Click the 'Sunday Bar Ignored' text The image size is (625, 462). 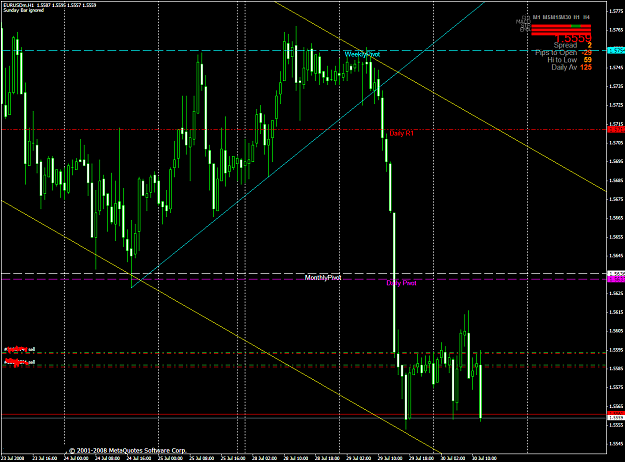(24, 10)
